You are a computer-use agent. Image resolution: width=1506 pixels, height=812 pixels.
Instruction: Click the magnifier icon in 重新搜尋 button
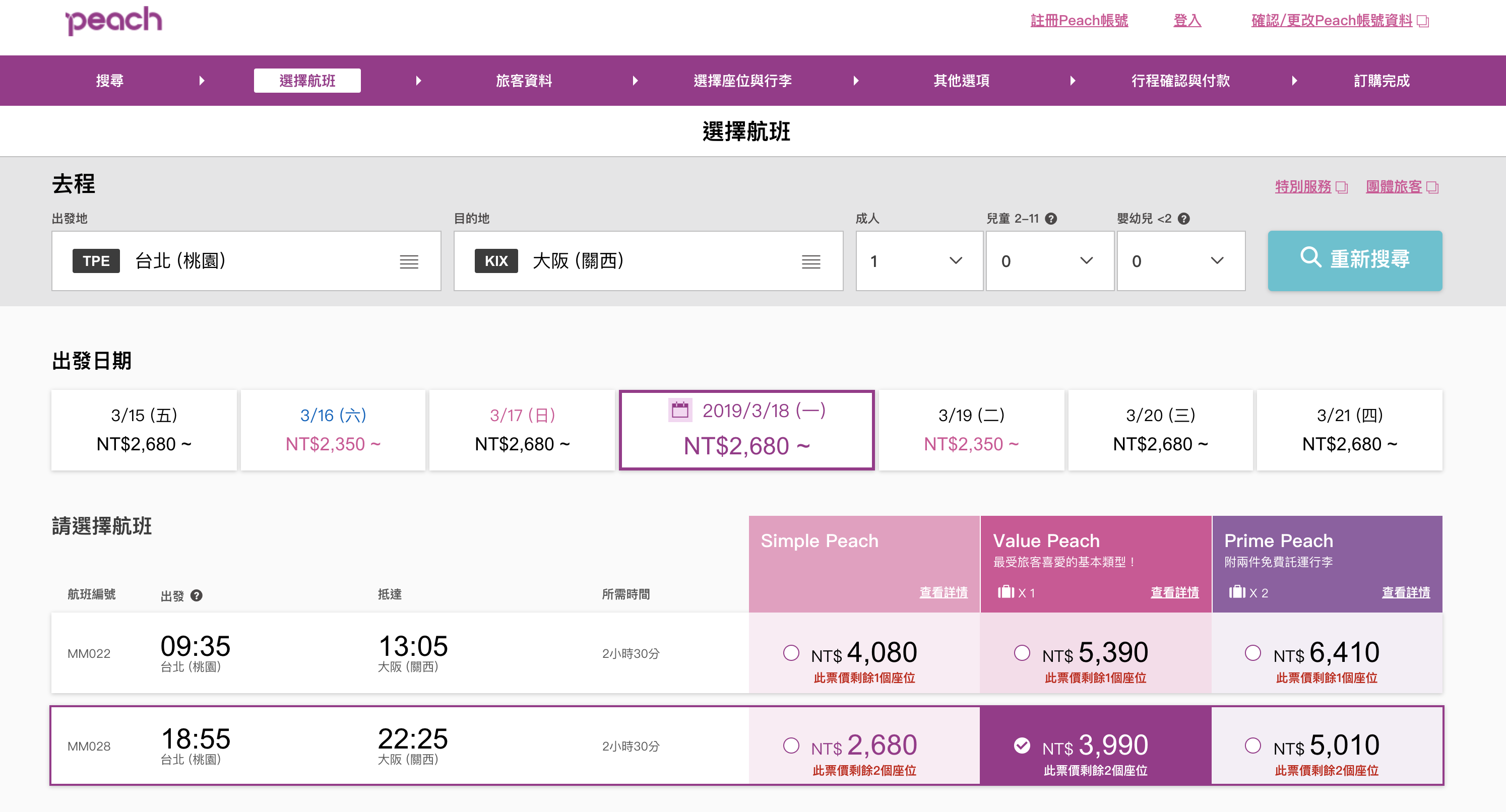pyautogui.click(x=1310, y=257)
